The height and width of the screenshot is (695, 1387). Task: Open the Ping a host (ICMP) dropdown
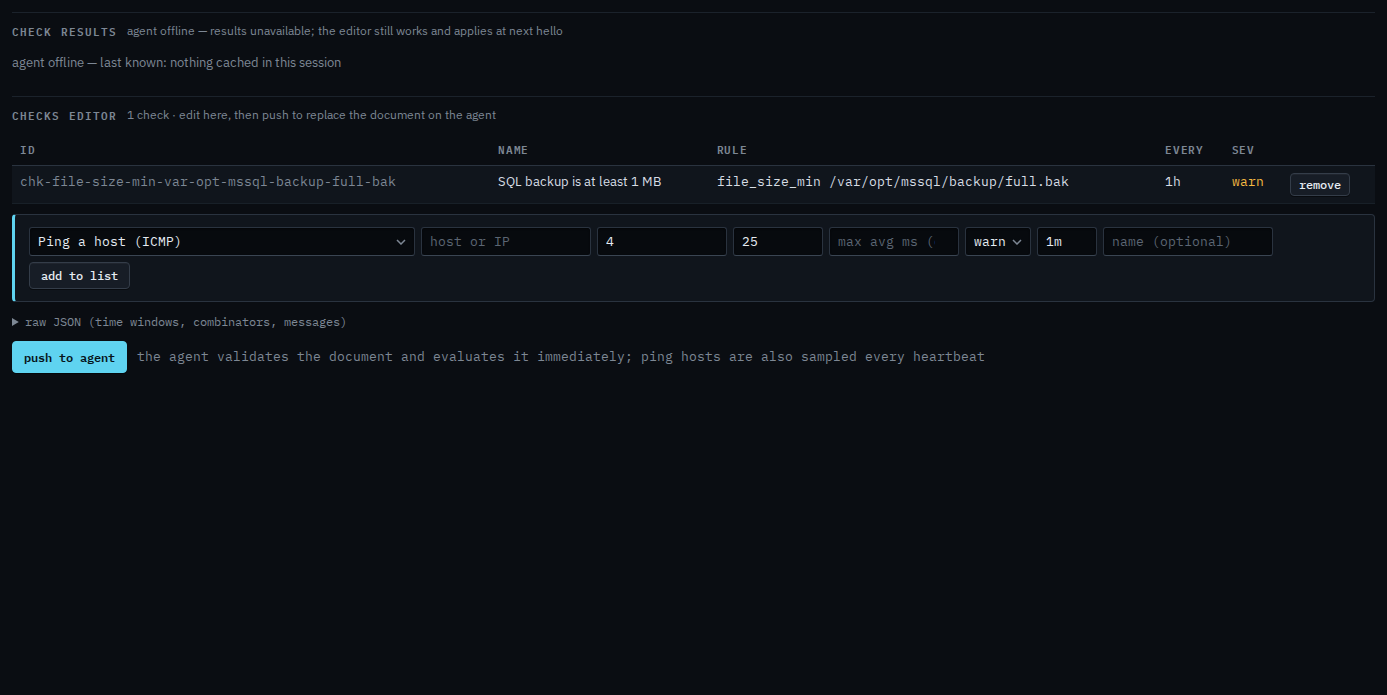click(222, 242)
